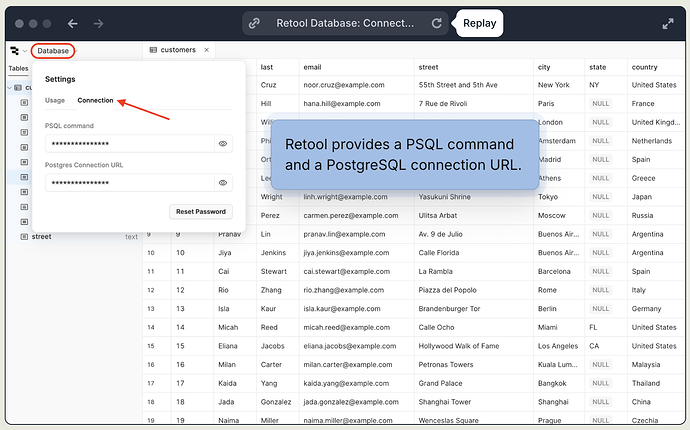Image resolution: width=690 pixels, height=430 pixels.
Task: Click the reload icon in address bar
Action: tap(436, 23)
